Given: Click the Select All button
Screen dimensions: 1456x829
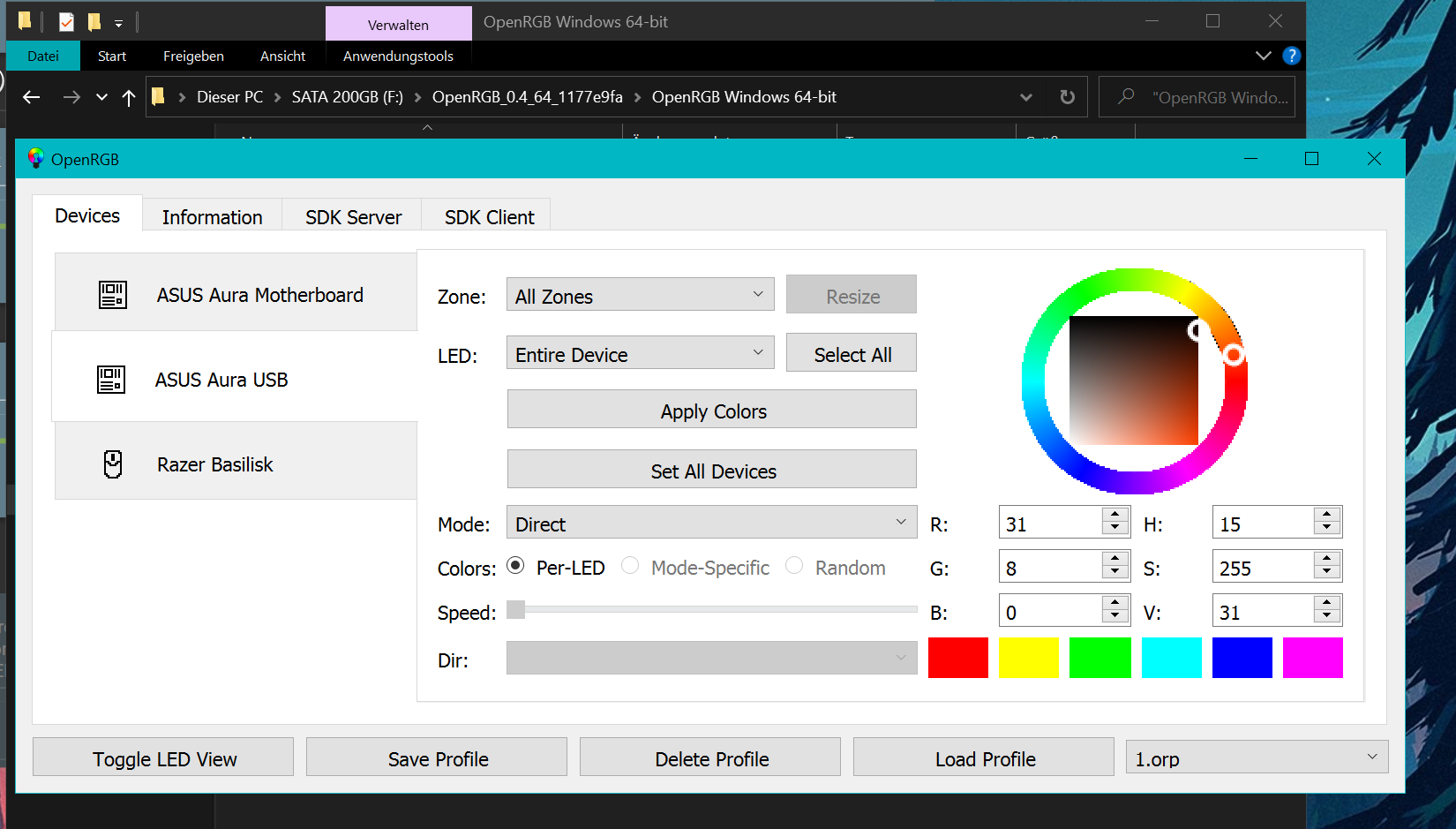Looking at the screenshot, I should pos(852,353).
